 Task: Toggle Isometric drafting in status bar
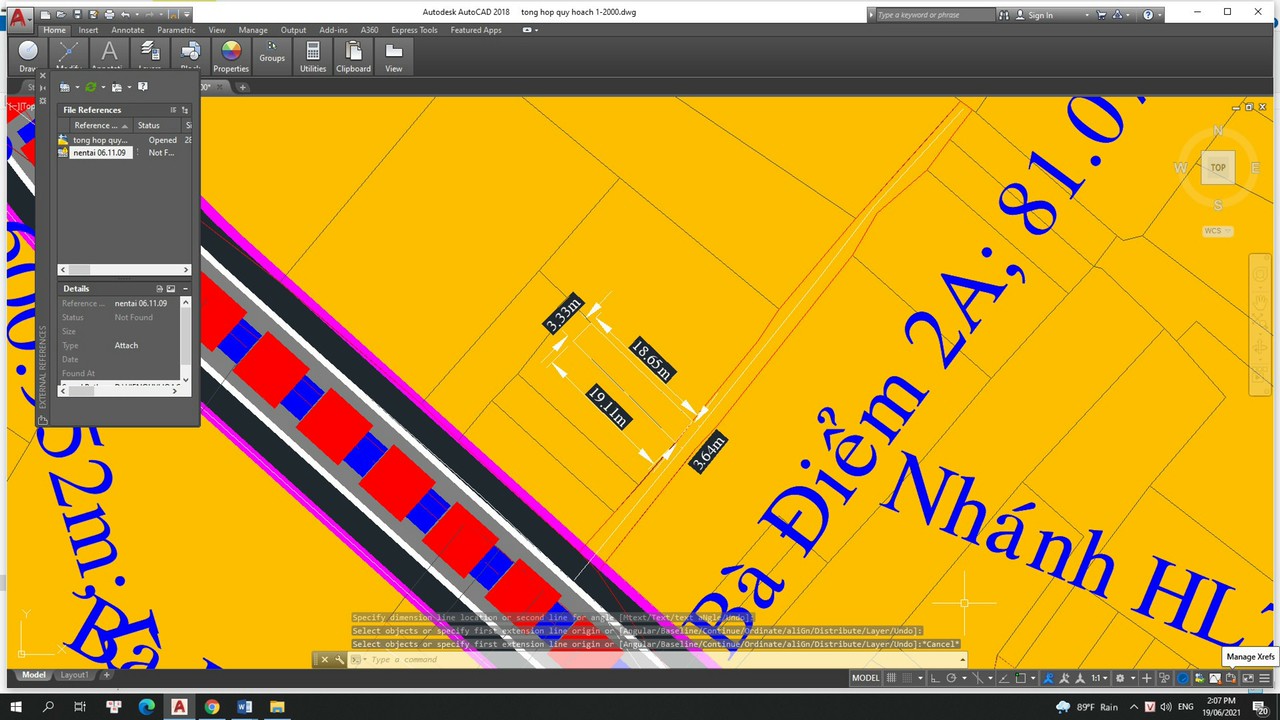978,678
